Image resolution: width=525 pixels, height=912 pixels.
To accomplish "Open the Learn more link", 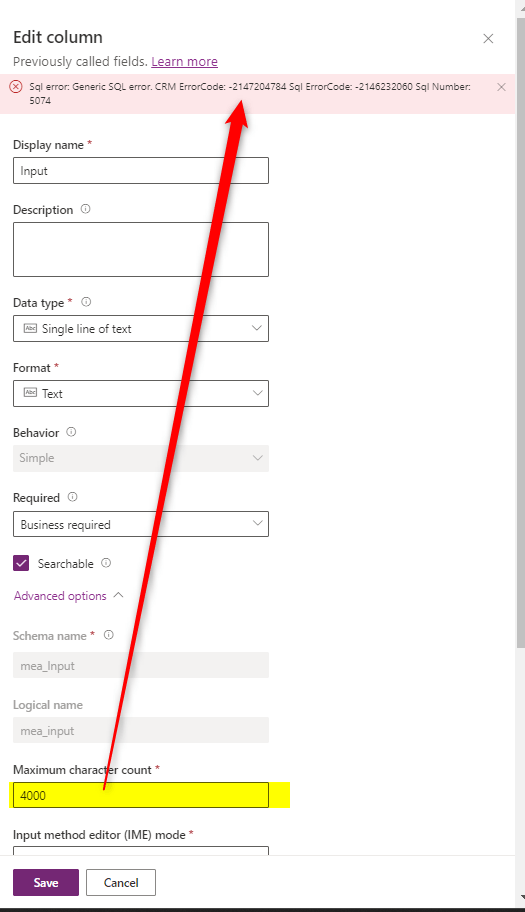I will pos(184,62).
